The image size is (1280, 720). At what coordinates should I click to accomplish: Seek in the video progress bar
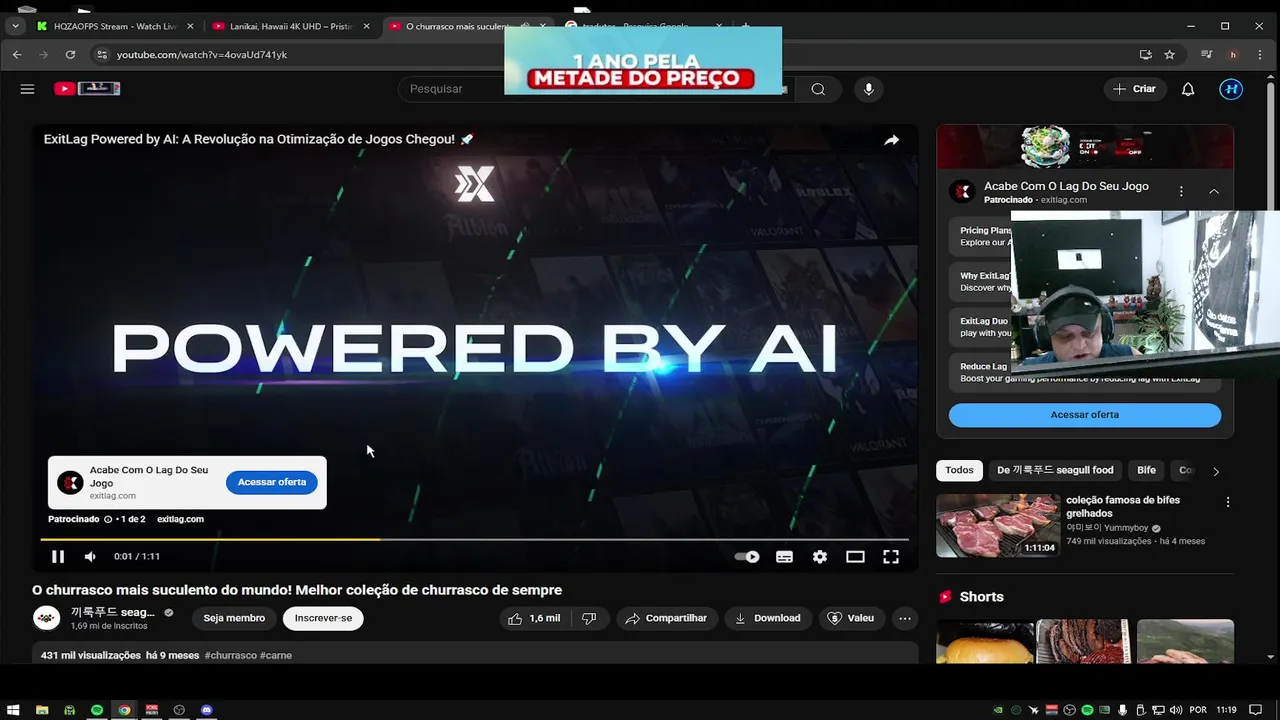[475, 539]
